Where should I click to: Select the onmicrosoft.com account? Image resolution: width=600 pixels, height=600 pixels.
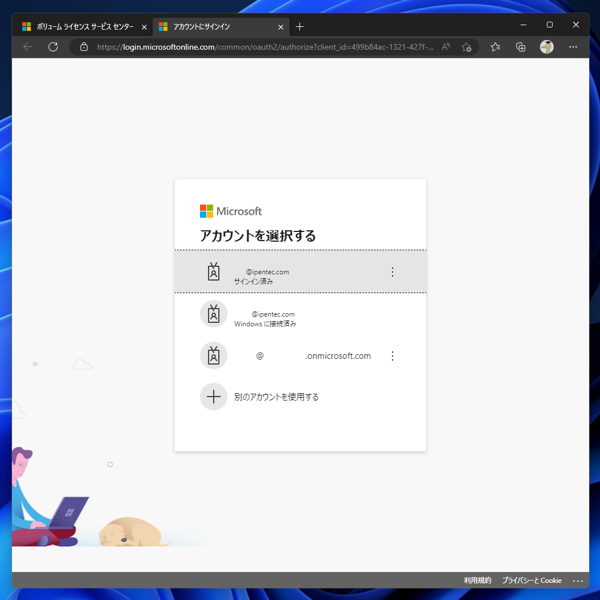point(300,356)
